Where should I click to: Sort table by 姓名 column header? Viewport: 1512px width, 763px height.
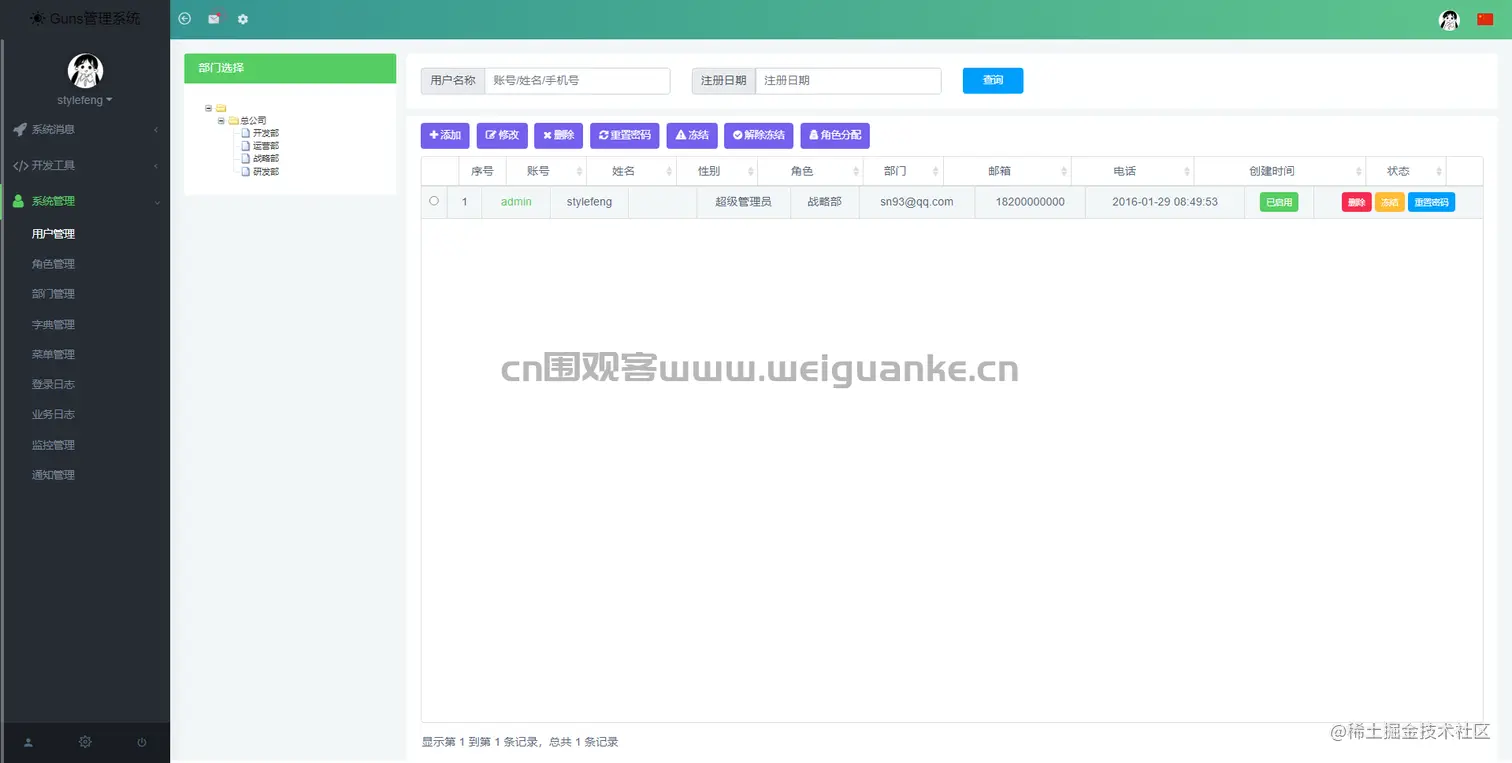631,171
